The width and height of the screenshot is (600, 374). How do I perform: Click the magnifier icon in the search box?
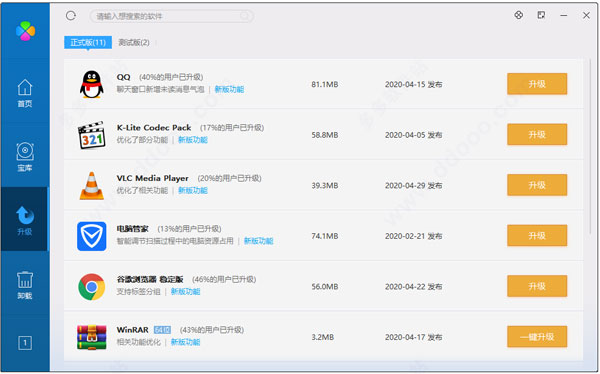pos(245,16)
